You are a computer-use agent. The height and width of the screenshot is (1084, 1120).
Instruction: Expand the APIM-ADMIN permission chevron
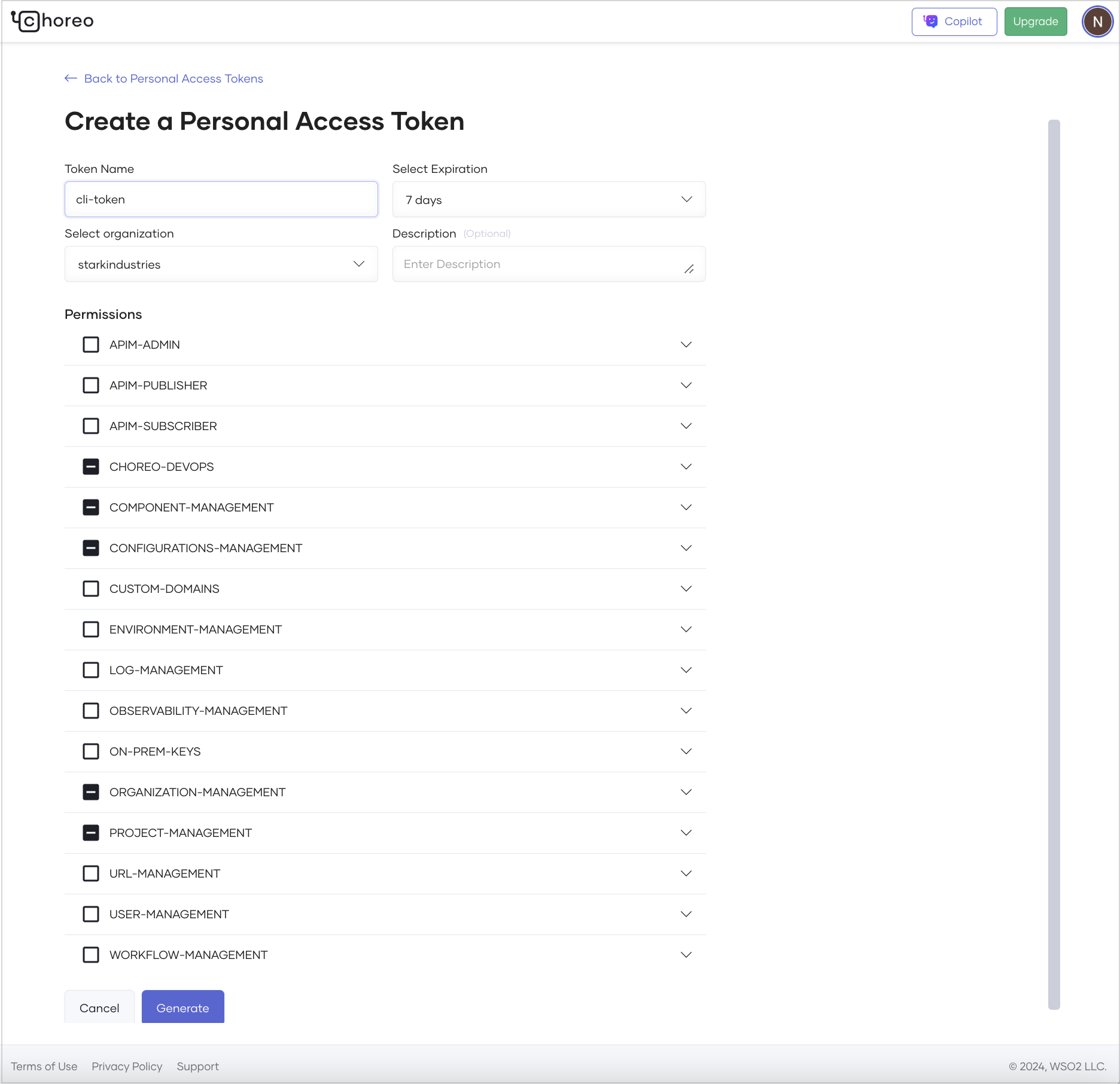click(686, 345)
